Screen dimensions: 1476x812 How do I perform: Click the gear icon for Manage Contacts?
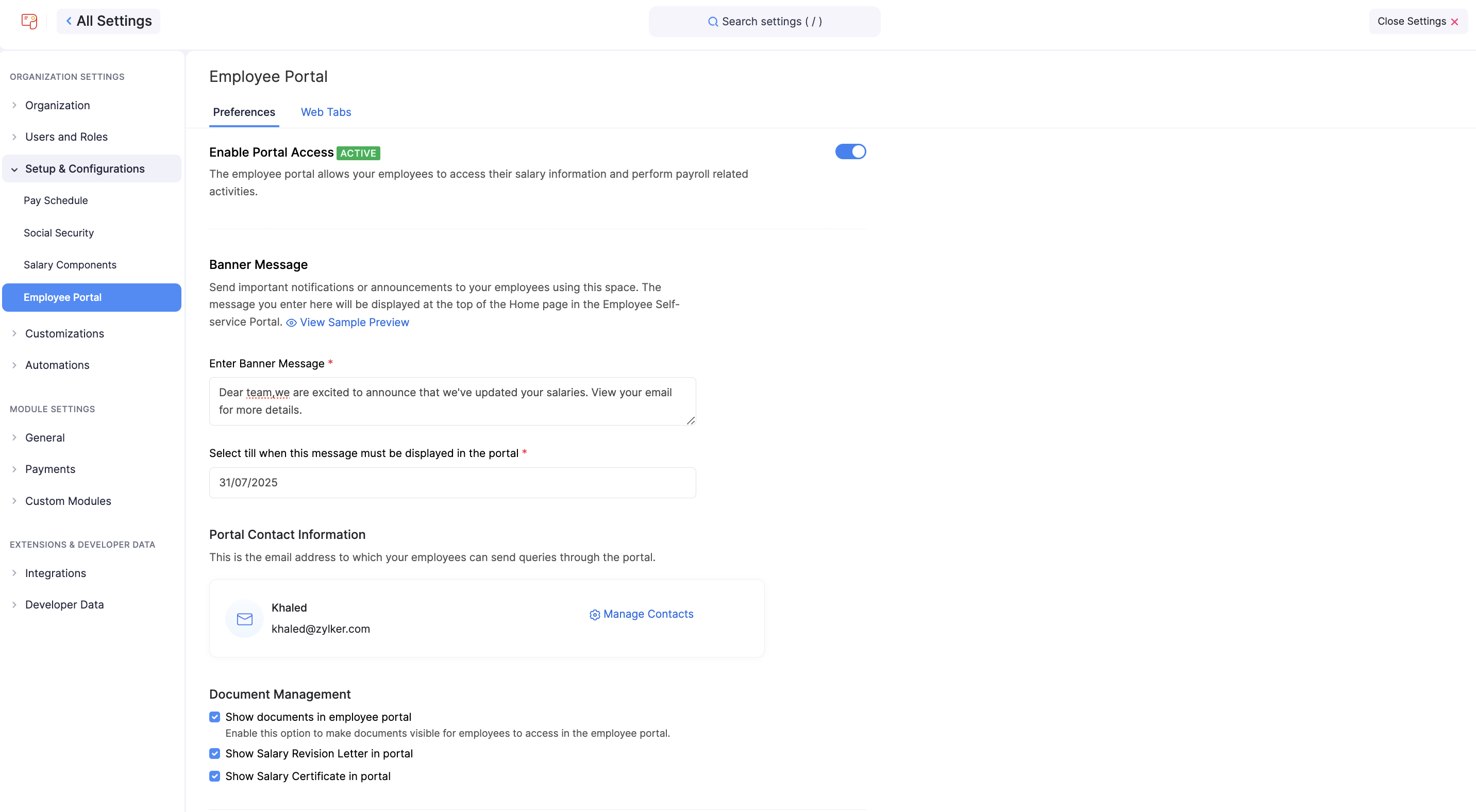pos(595,615)
